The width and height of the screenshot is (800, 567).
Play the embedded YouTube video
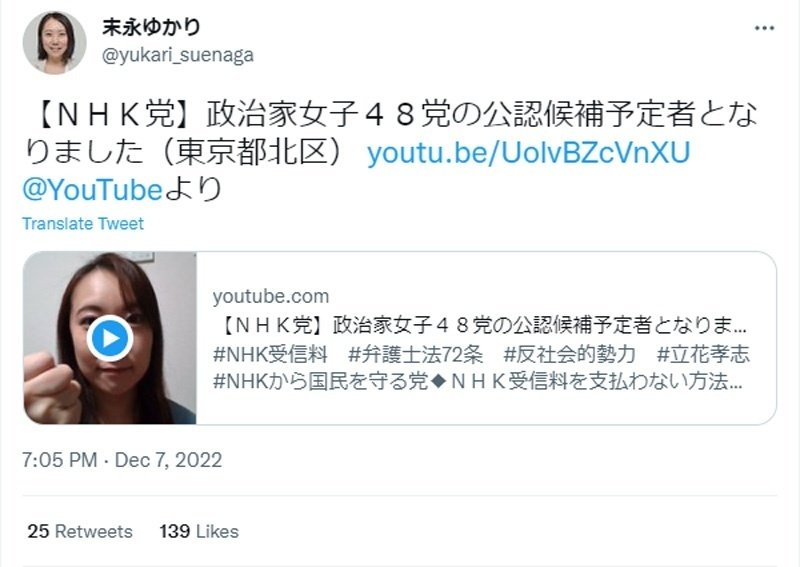point(110,338)
